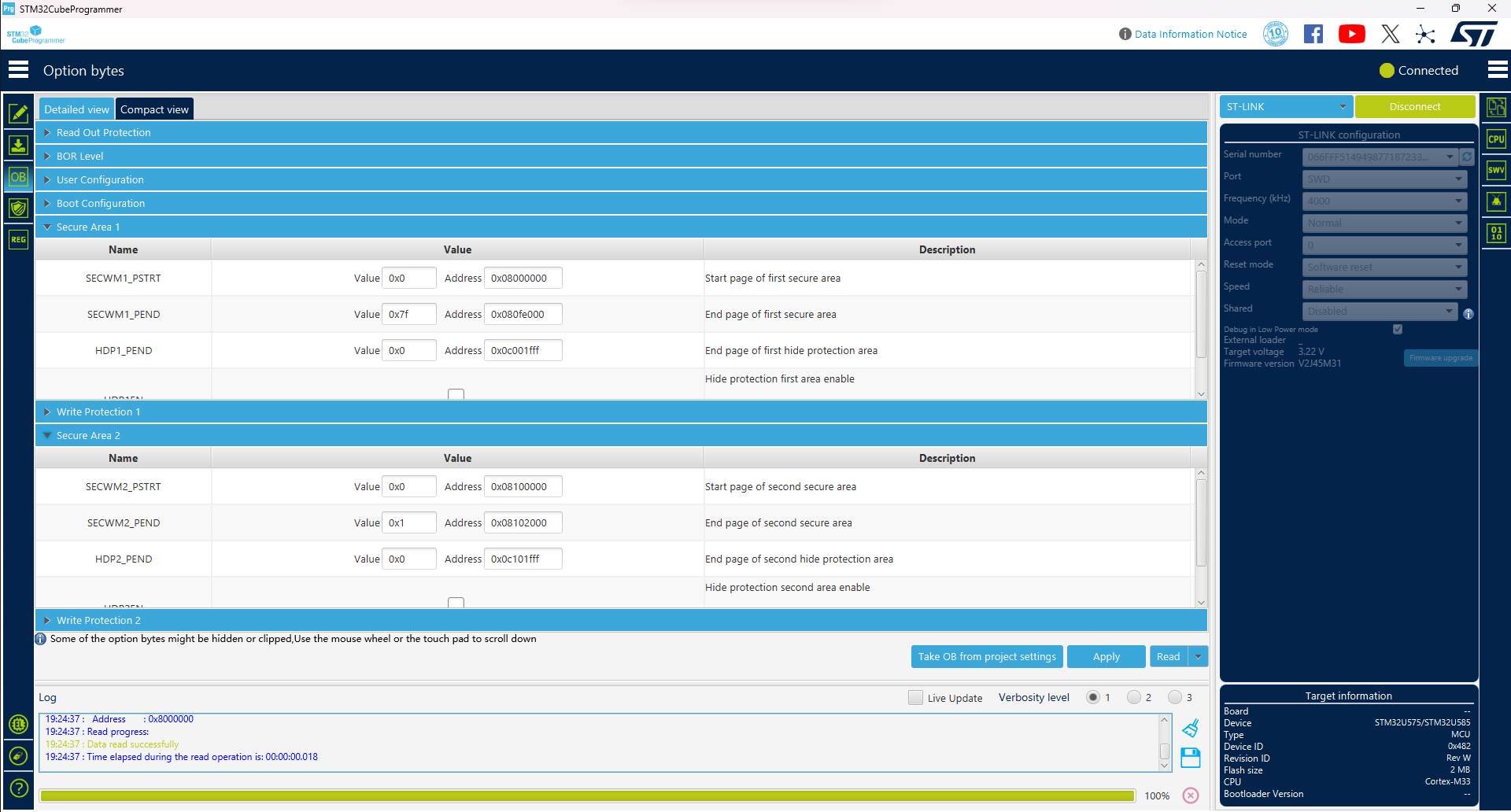The image size is (1511, 812).
Task: Open the hamburger menu next to Option bytes
Action: (x=18, y=69)
